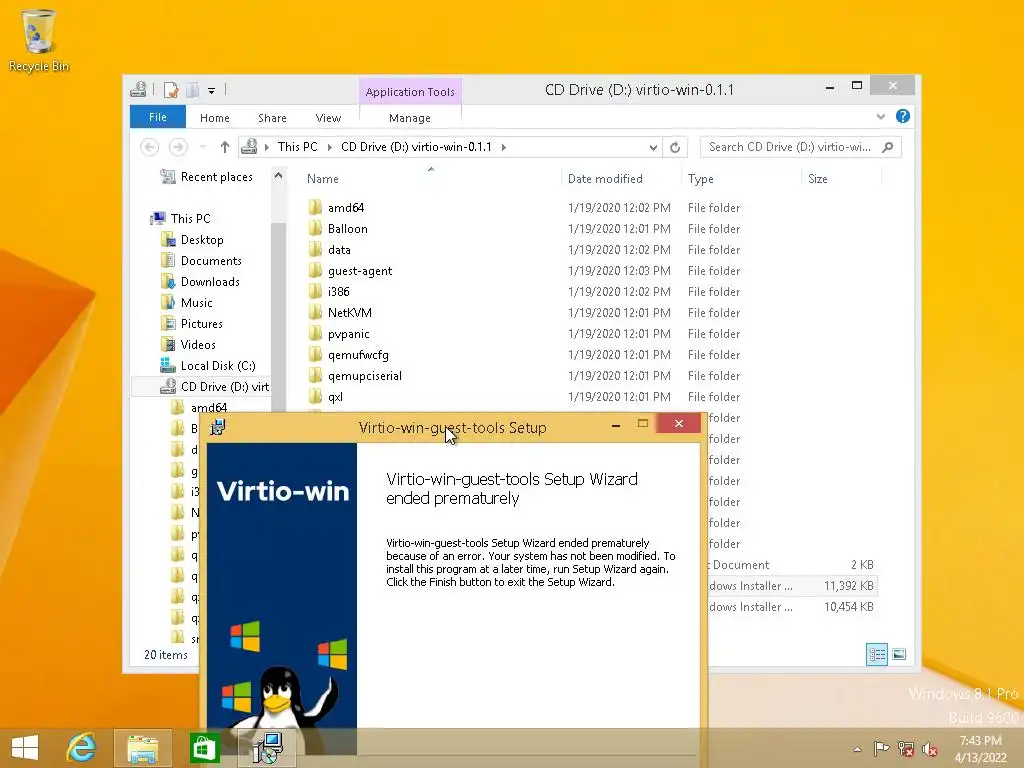This screenshot has height=768, width=1024.
Task: Go up one folder level
Action: (x=225, y=147)
